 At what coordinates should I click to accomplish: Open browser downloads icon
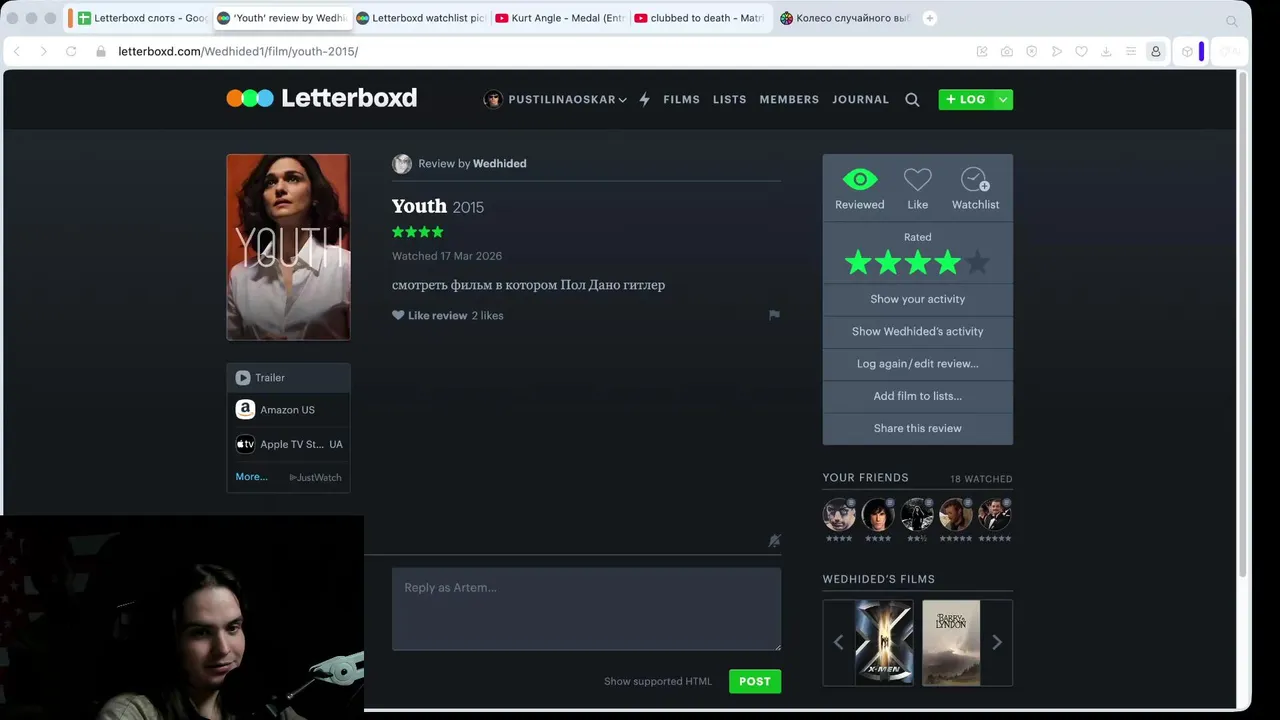(1106, 51)
